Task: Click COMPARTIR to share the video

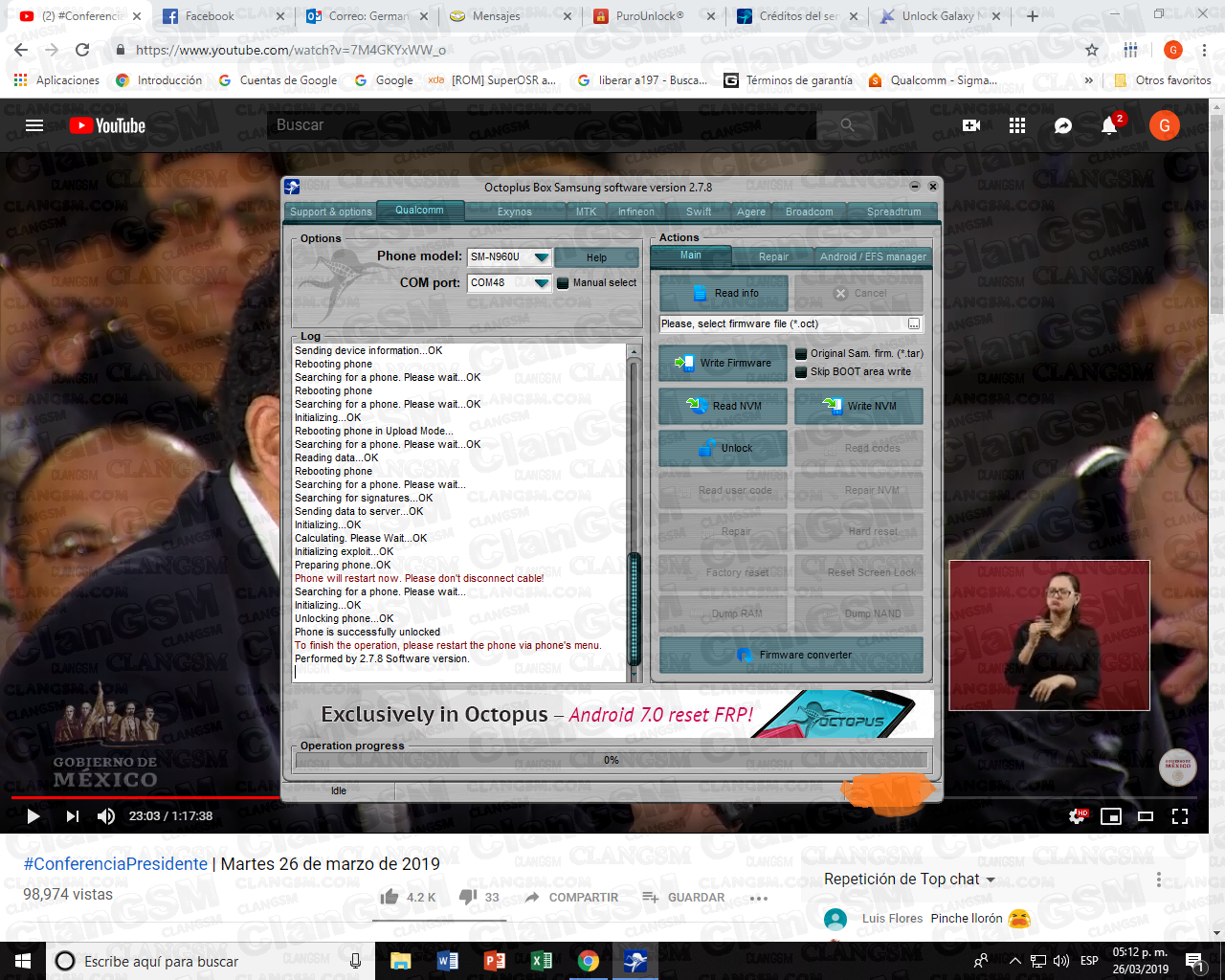Action: pos(570,897)
